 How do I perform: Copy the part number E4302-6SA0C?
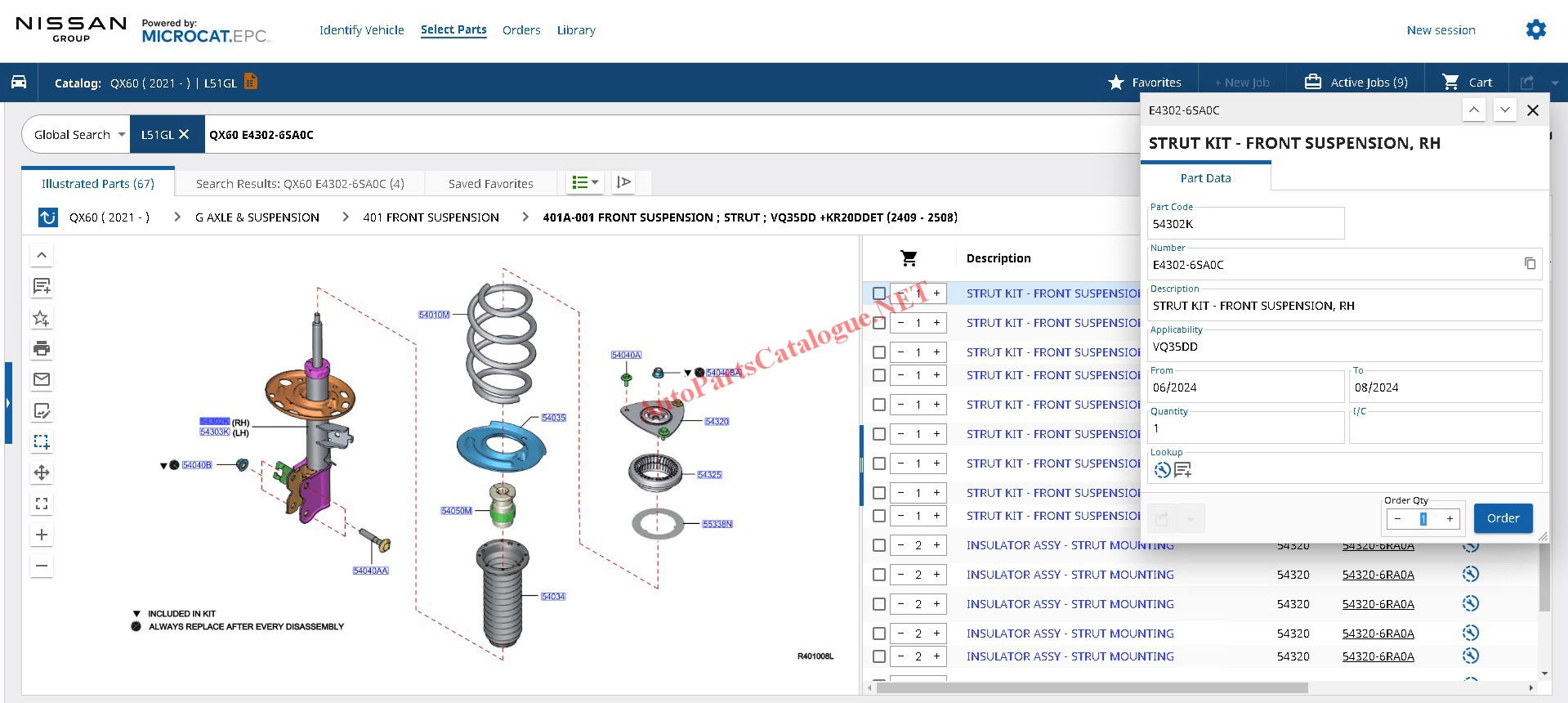(1530, 264)
